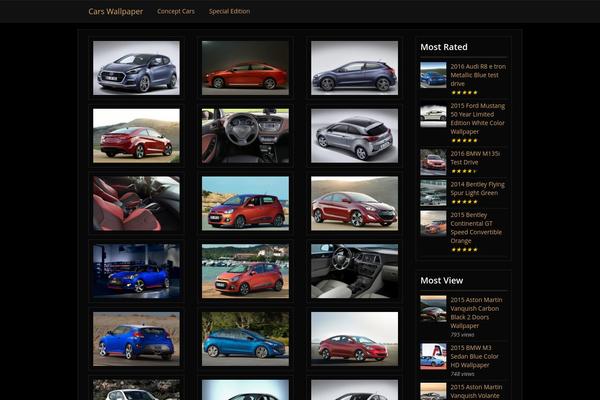Open the blue hatchback under trees thumbnail
Viewport: 600px width, 400px height.
click(x=245, y=339)
